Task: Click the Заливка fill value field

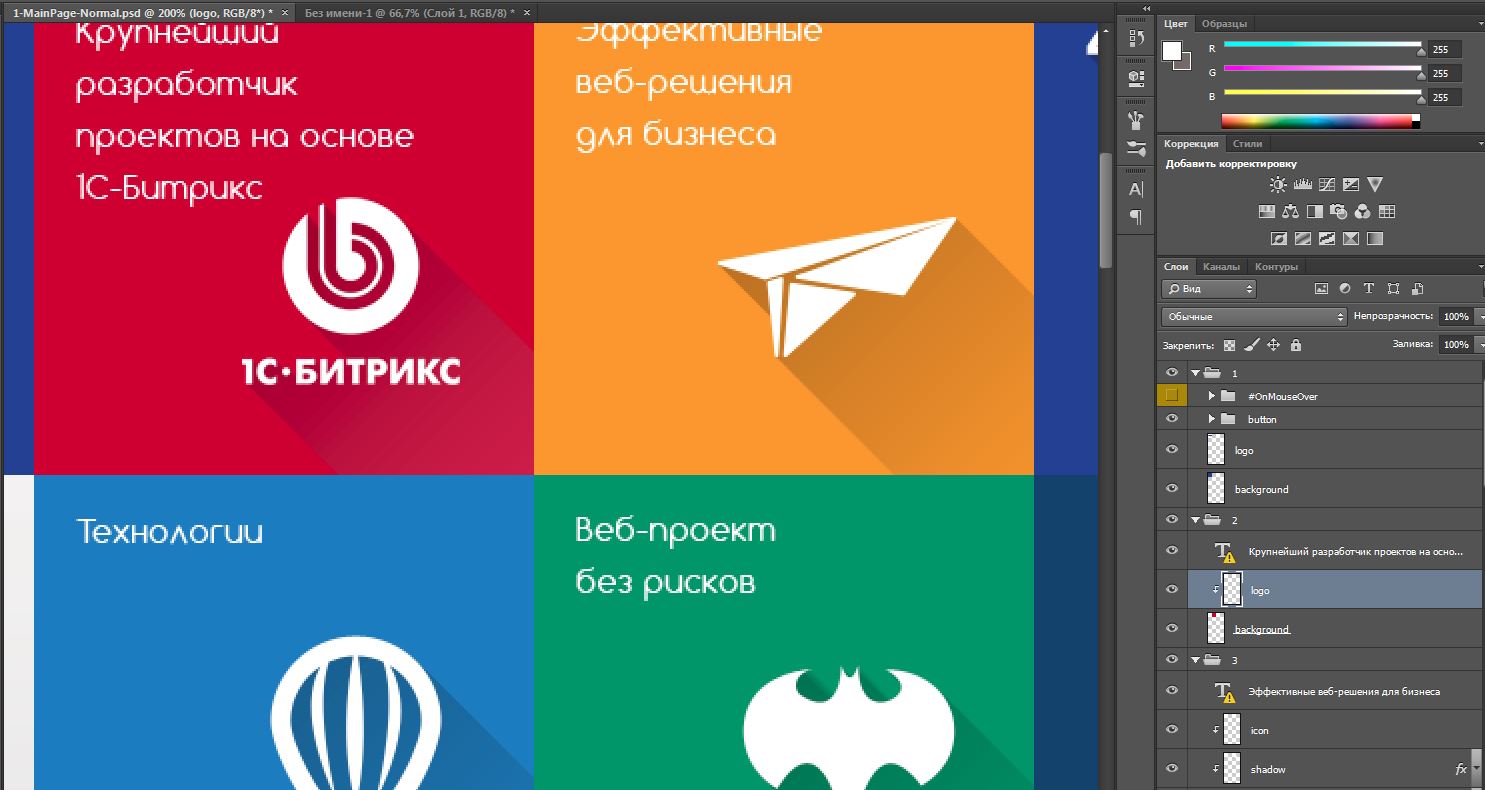Action: [x=1455, y=344]
